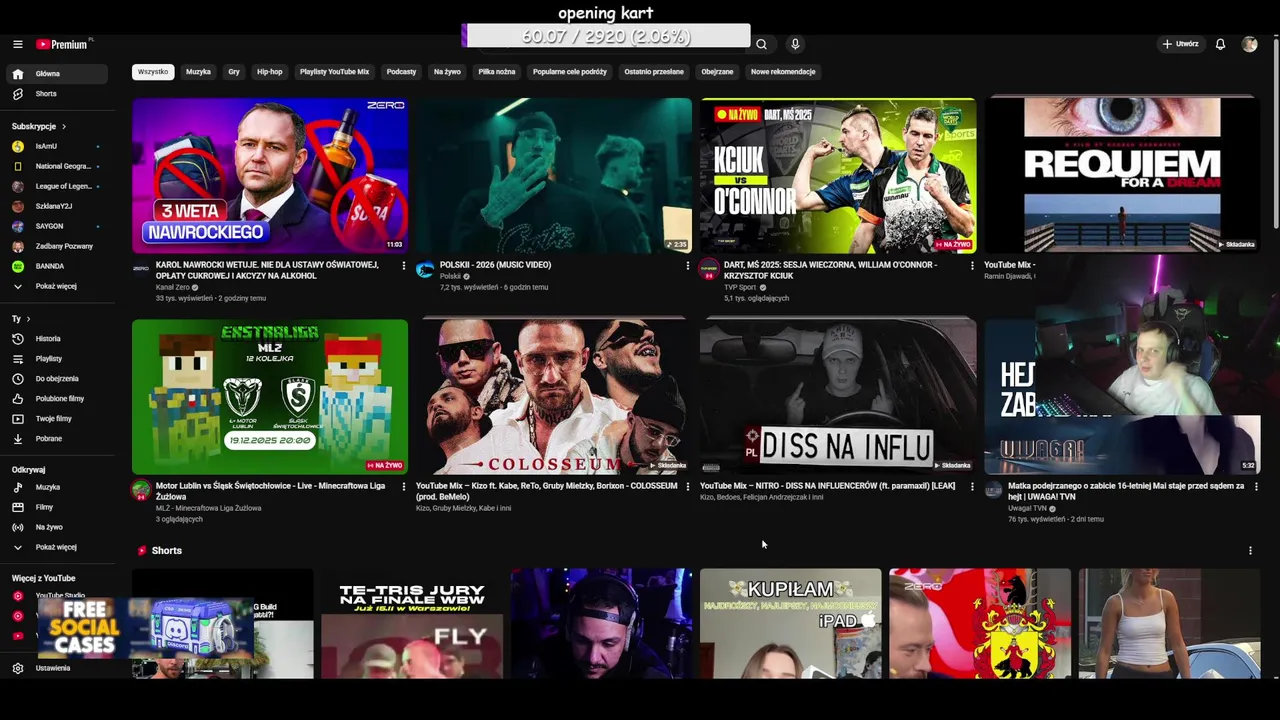This screenshot has width=1280, height=720.
Task: Open the Subskrypcje section chevron
Action: click(x=64, y=127)
